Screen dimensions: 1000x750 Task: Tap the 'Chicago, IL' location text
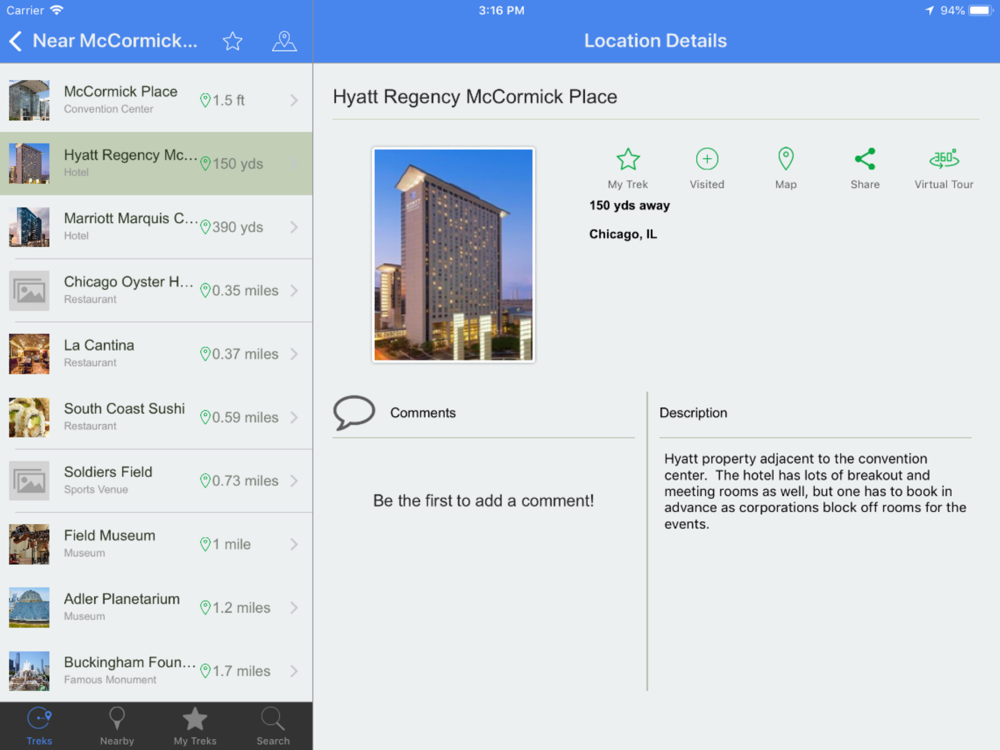click(623, 234)
